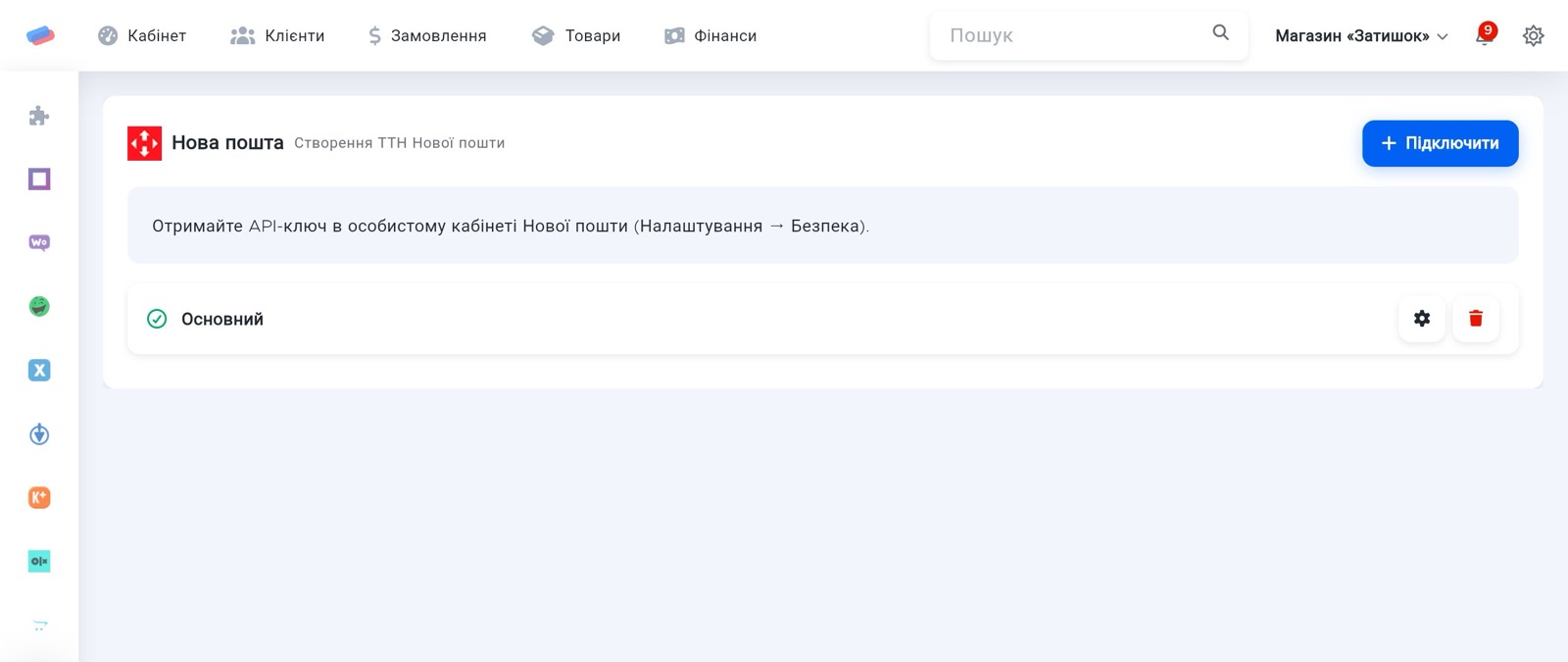Screen dimensions: 1568x662
Task: Open the OLX sidebar icon
Action: pos(39,561)
